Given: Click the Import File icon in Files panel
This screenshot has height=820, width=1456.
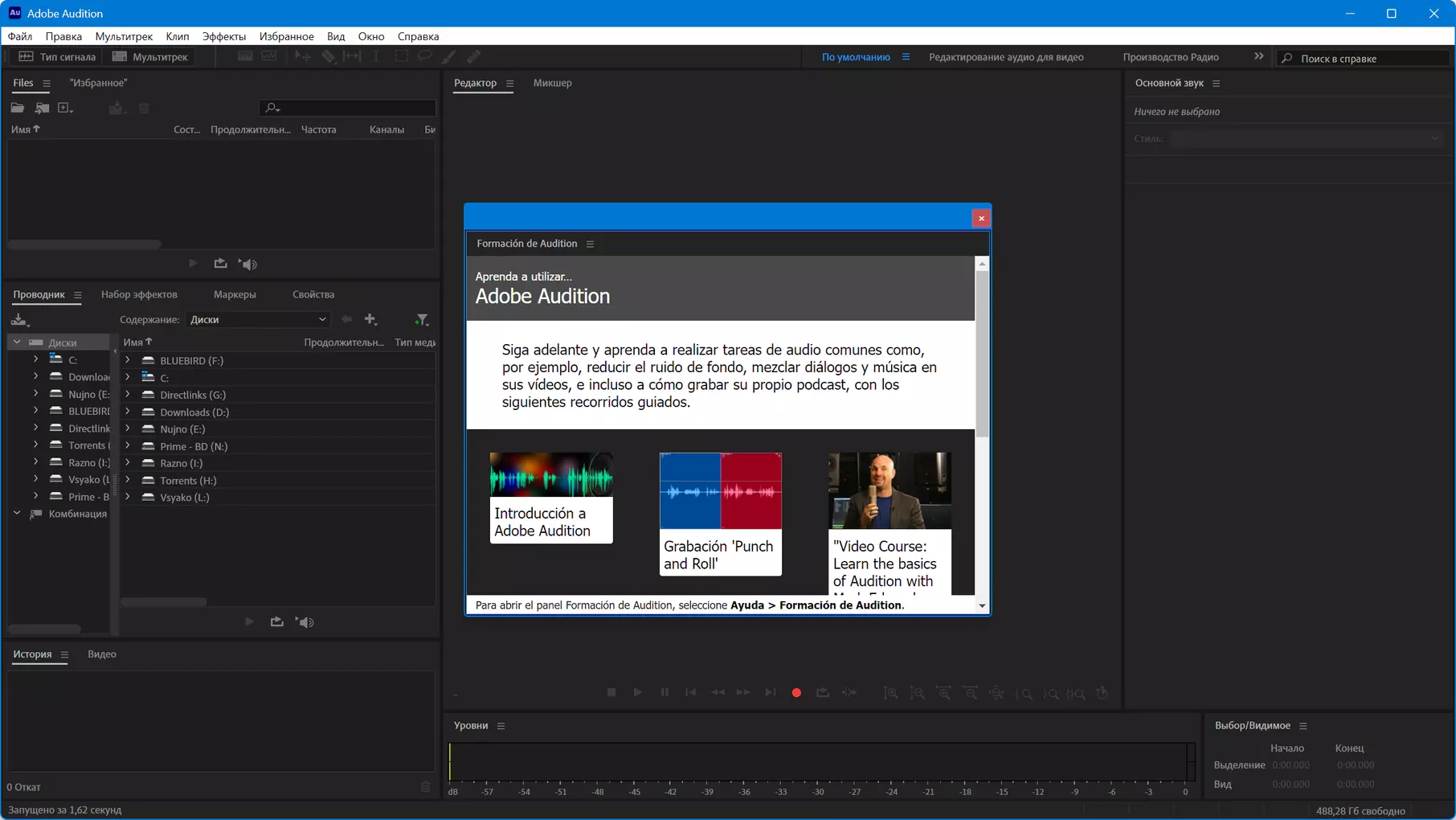Looking at the screenshot, I should 42,108.
